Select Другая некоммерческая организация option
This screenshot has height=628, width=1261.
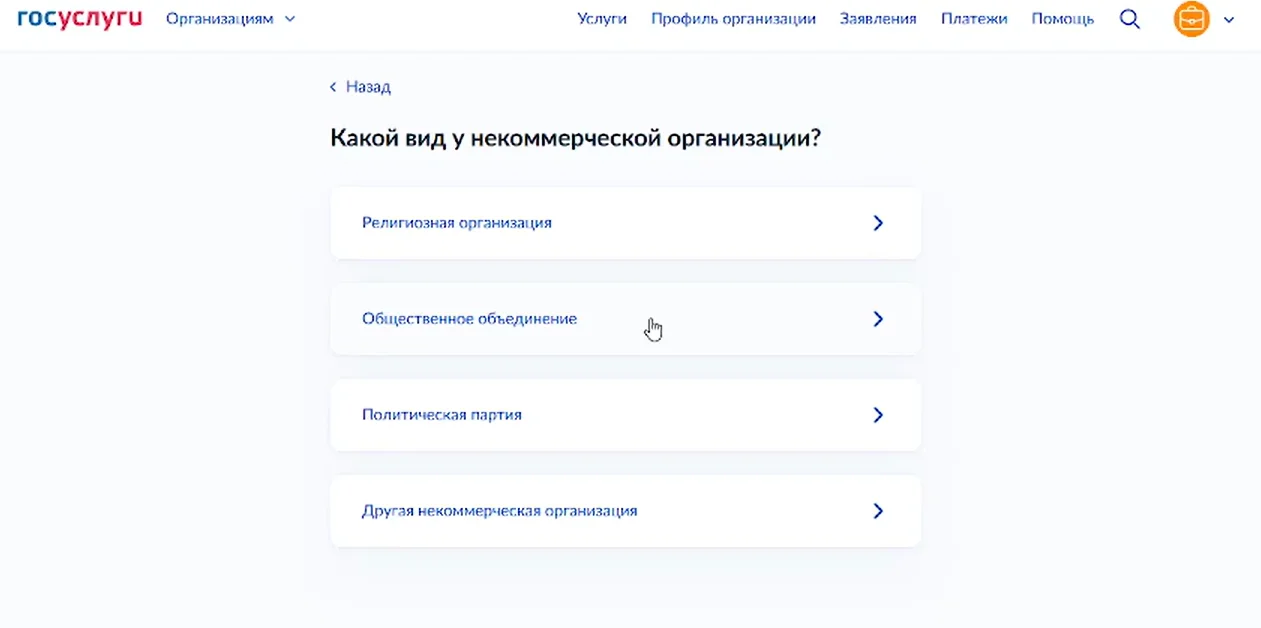click(499, 511)
